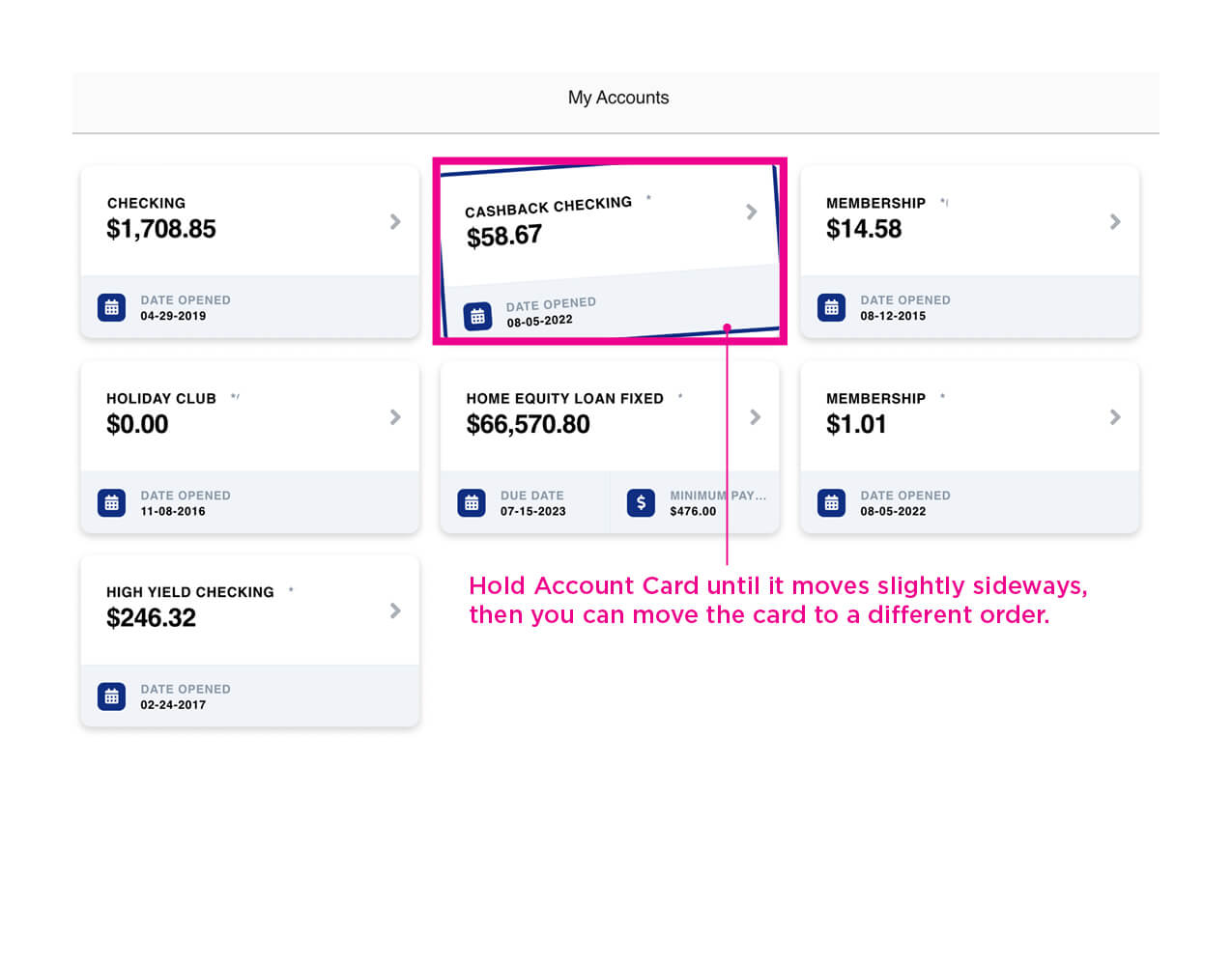Click the Holiday Club $0.00 balance

click(137, 424)
